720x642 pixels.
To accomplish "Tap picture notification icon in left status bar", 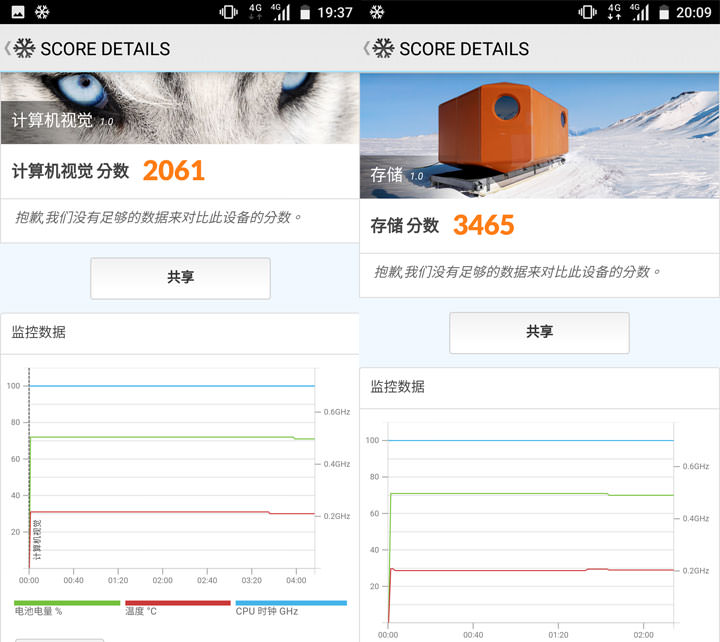I will [x=18, y=12].
